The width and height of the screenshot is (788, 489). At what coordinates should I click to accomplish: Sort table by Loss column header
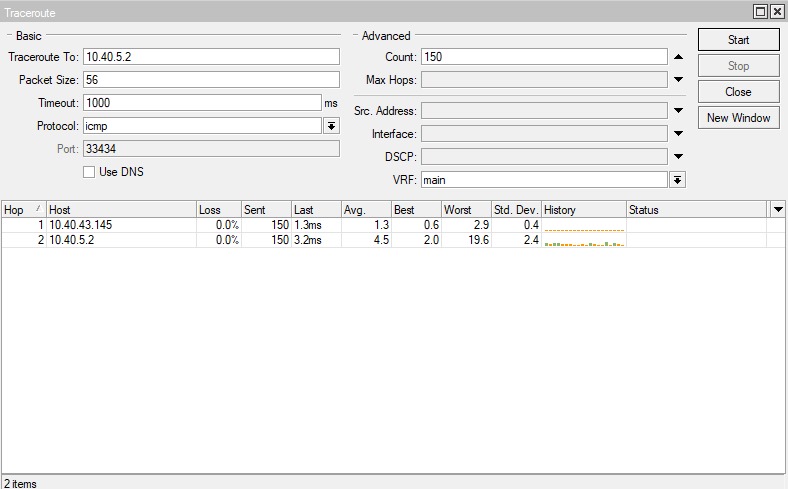tap(218, 210)
